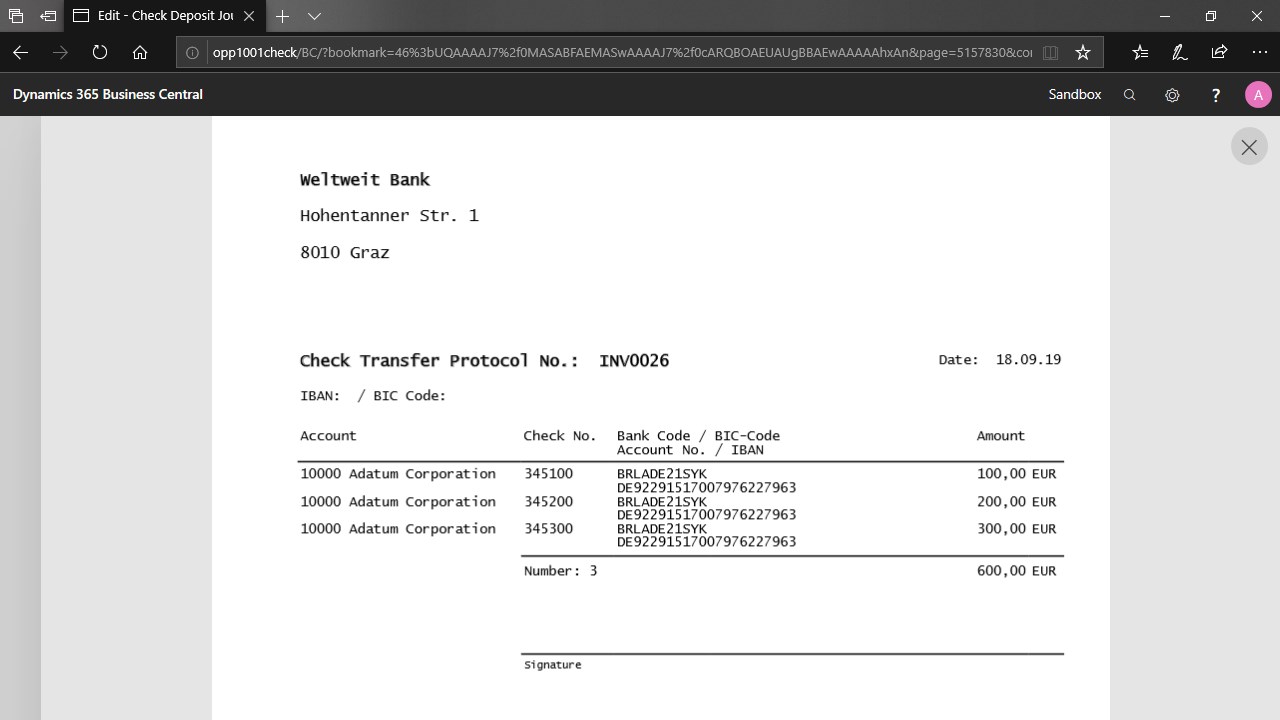Go back to previous browser page
This screenshot has width=1280, height=720.
[x=20, y=52]
